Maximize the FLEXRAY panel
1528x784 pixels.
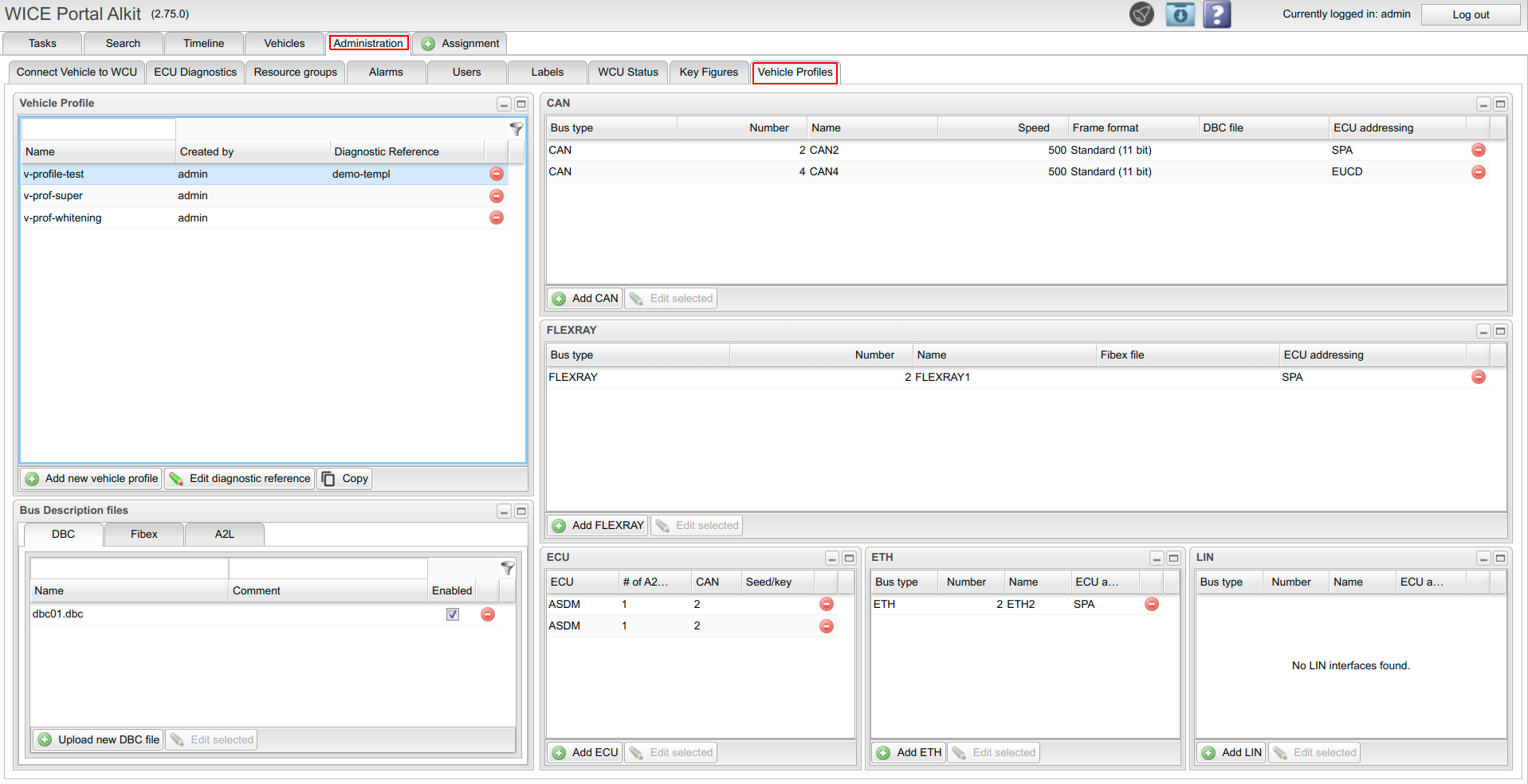pyautogui.click(x=1500, y=331)
